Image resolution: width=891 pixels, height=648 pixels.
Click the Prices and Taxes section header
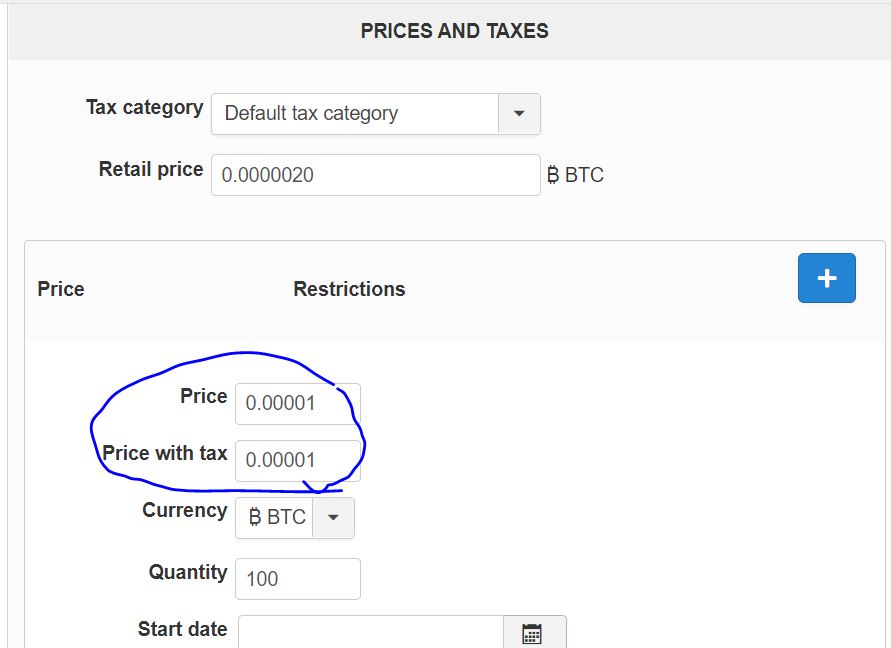coord(455,31)
